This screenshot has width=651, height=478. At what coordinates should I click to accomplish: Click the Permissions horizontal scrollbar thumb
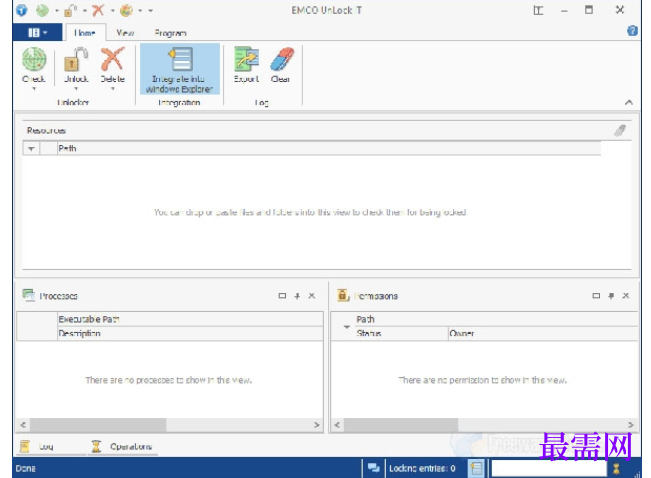[401, 425]
